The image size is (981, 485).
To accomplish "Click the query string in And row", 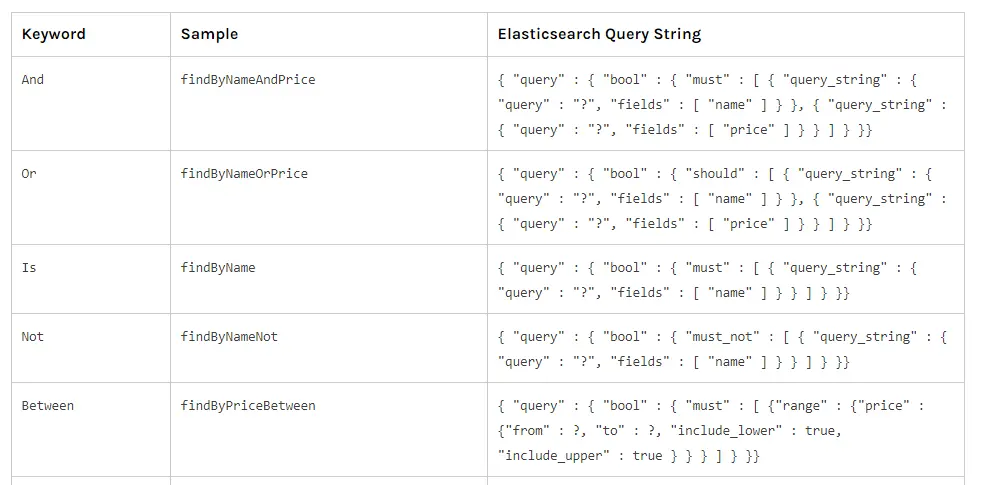I will coord(720,104).
